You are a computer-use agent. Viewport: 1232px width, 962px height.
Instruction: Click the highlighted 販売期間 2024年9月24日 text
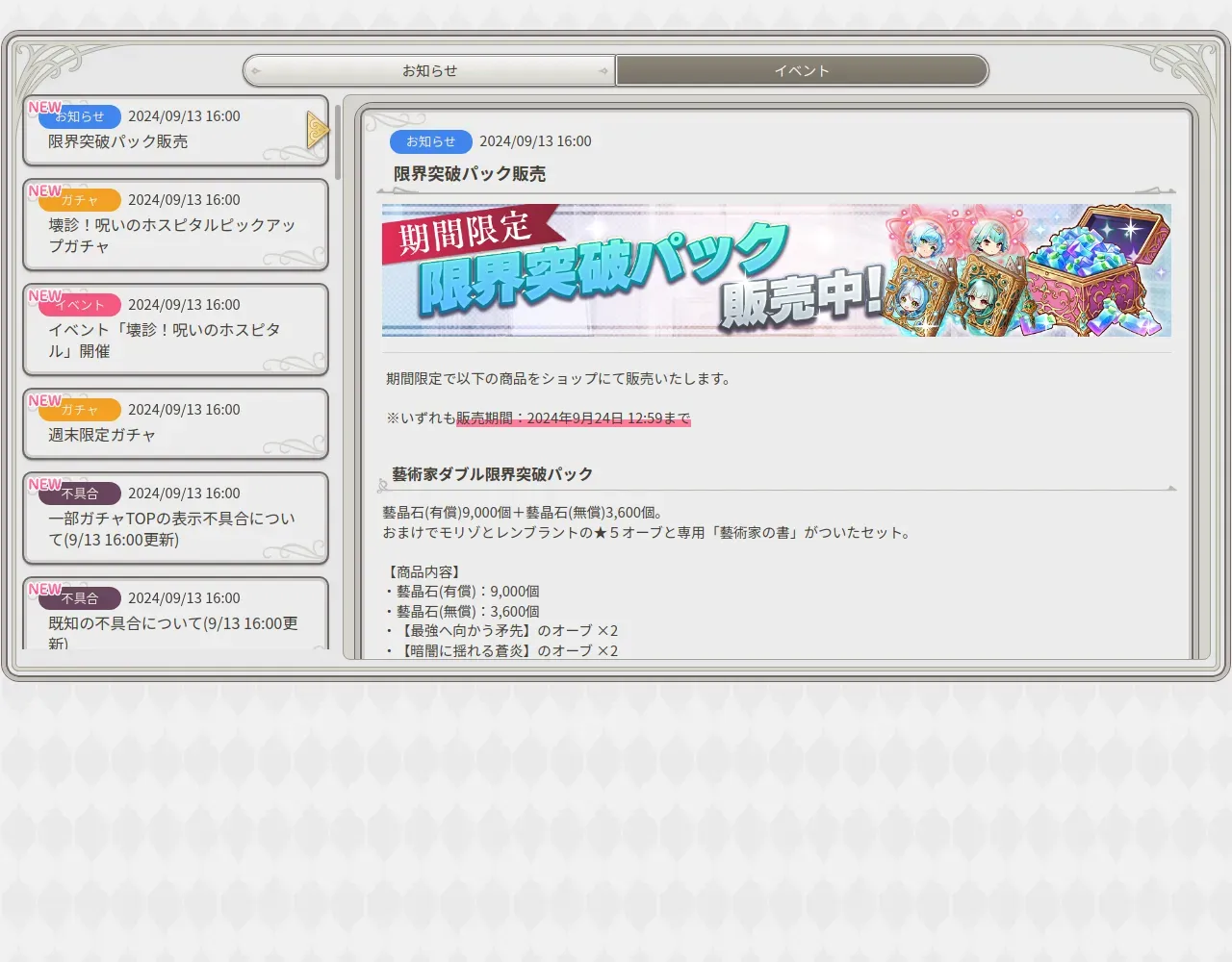[574, 418]
